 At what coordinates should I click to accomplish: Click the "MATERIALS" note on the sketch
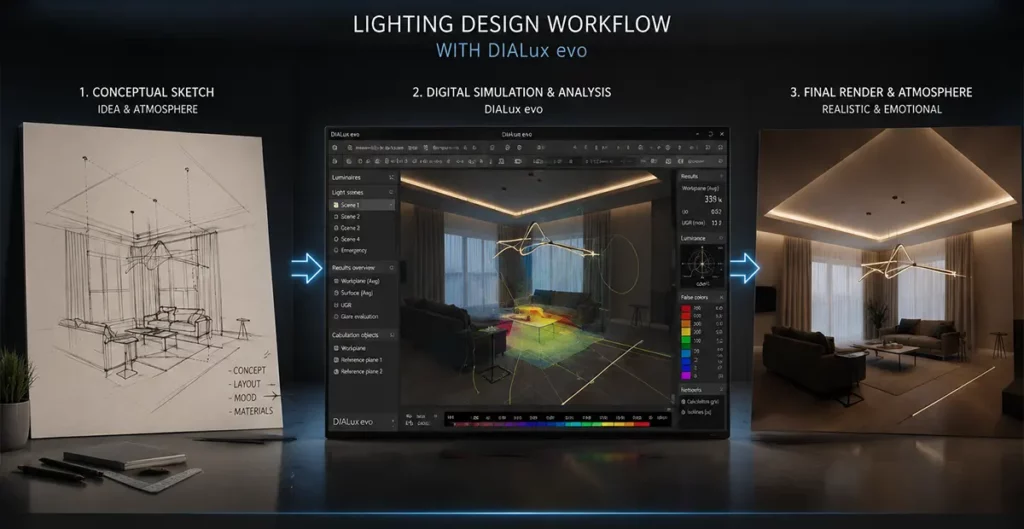(251, 411)
